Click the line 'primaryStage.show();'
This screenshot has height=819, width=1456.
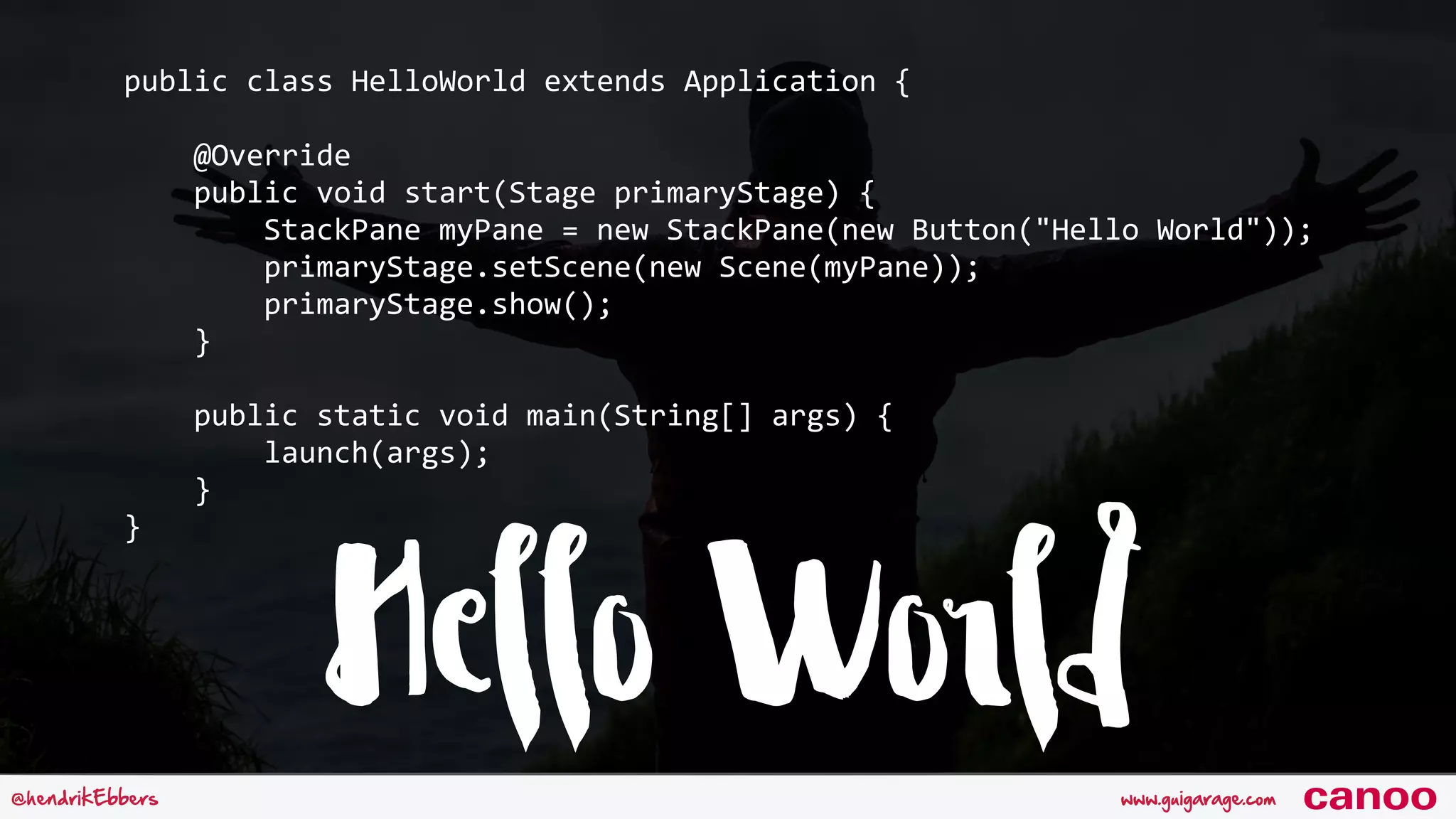pos(437,305)
